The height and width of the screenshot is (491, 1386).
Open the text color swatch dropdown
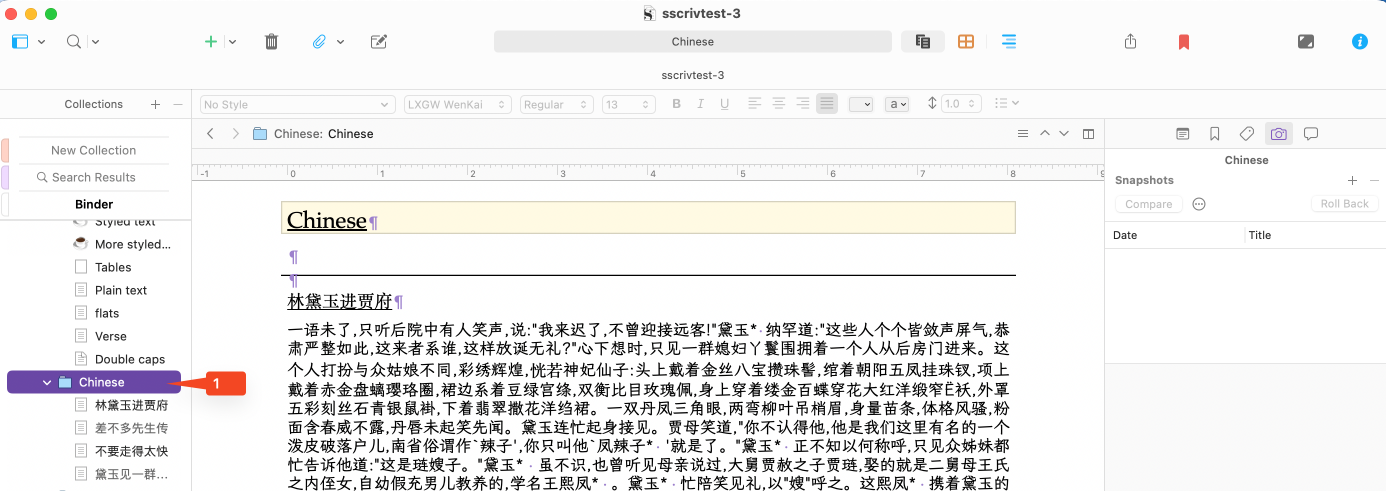pyautogui.click(x=861, y=104)
